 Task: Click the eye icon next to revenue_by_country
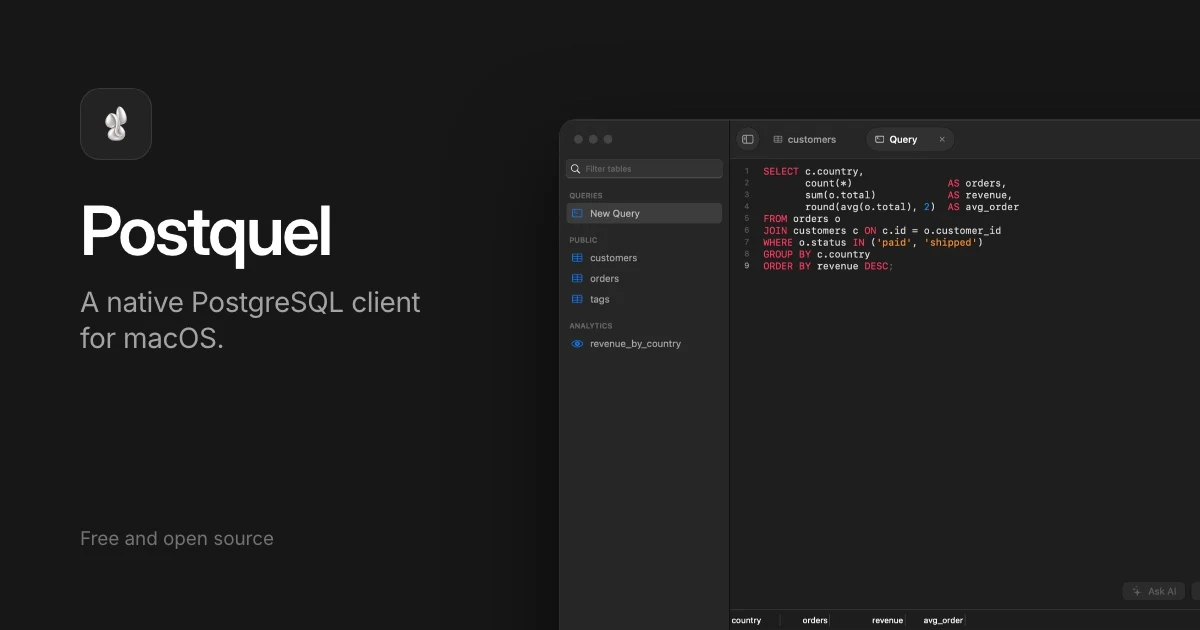(x=577, y=344)
